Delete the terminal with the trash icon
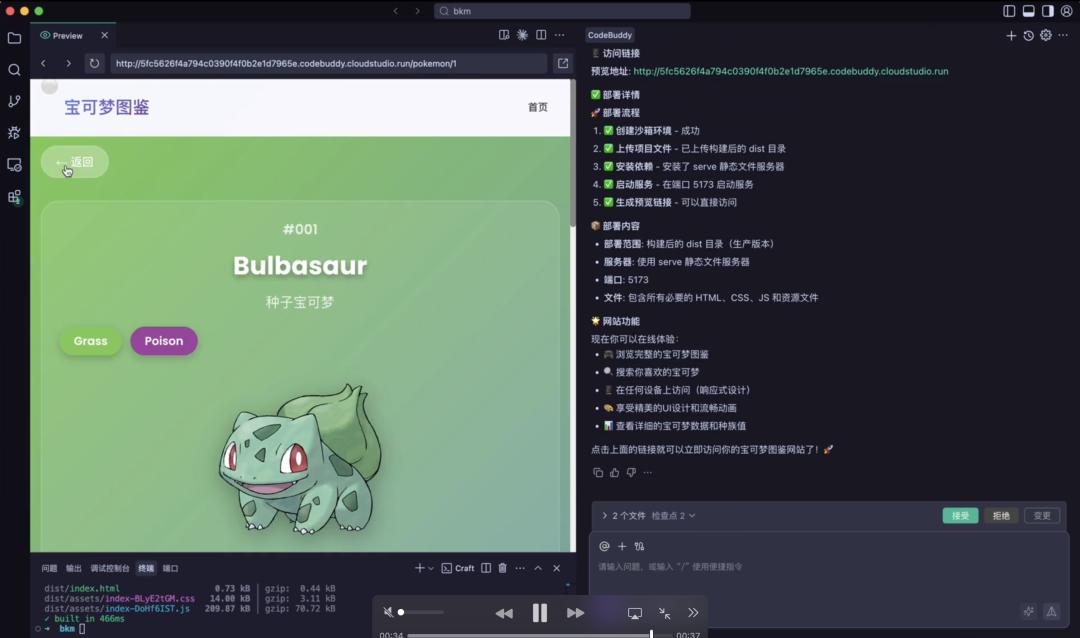1080x638 pixels. pos(502,568)
